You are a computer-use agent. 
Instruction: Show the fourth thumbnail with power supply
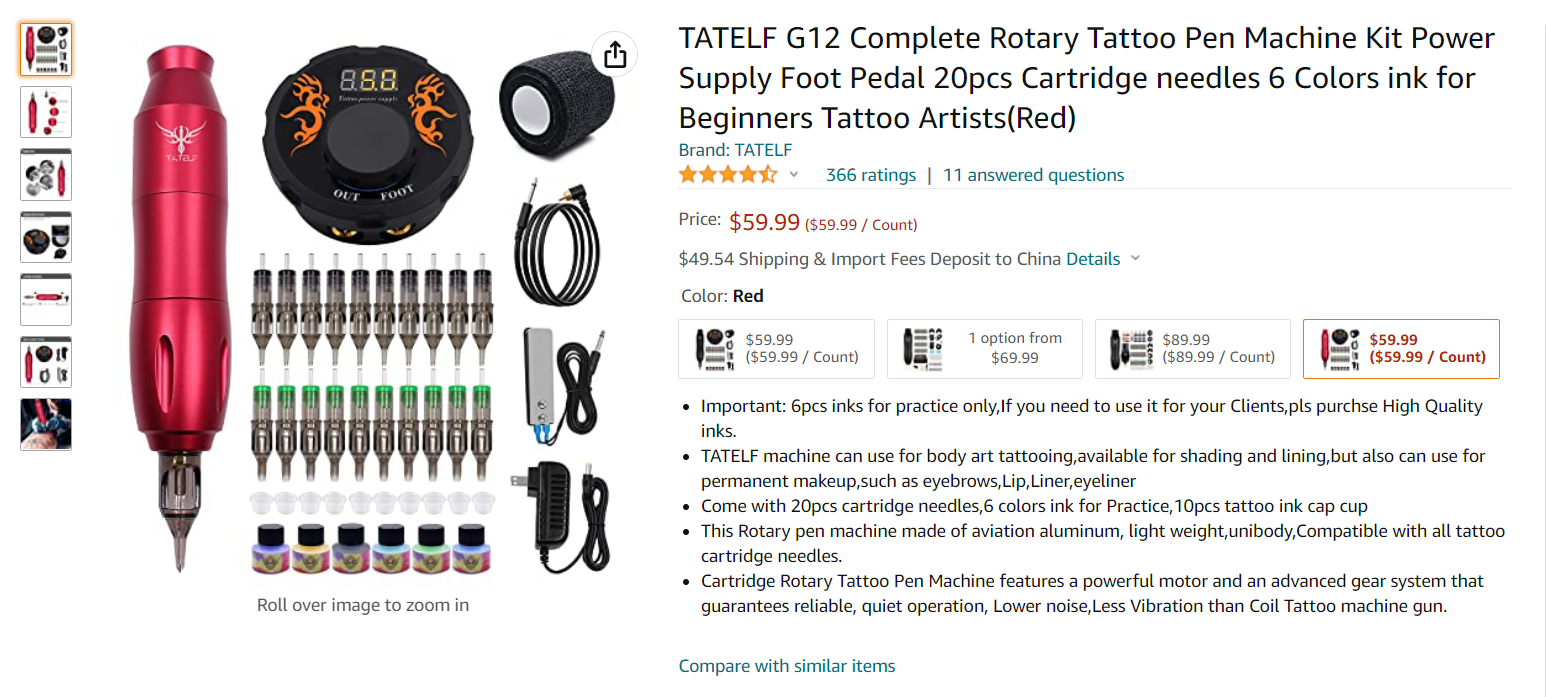click(46, 237)
